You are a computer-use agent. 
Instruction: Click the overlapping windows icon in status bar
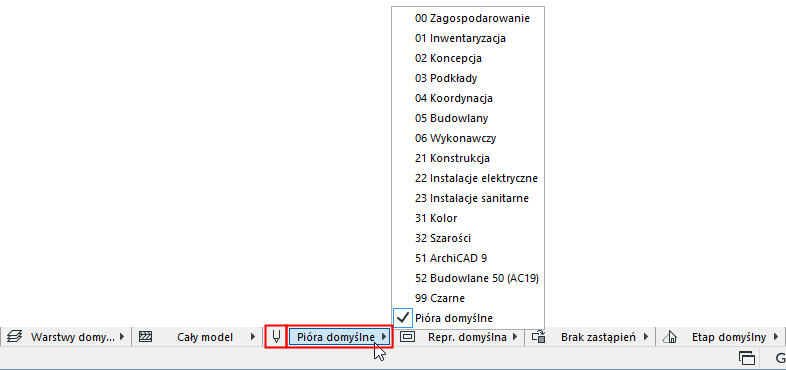point(746,358)
